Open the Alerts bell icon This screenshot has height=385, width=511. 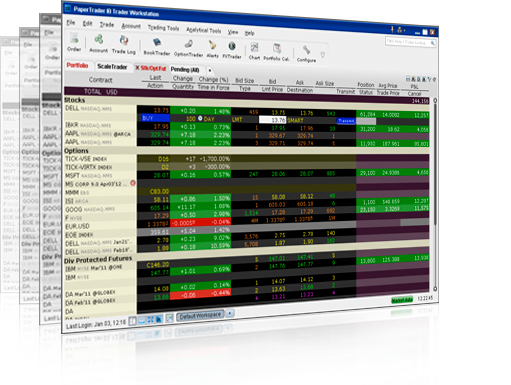click(212, 49)
